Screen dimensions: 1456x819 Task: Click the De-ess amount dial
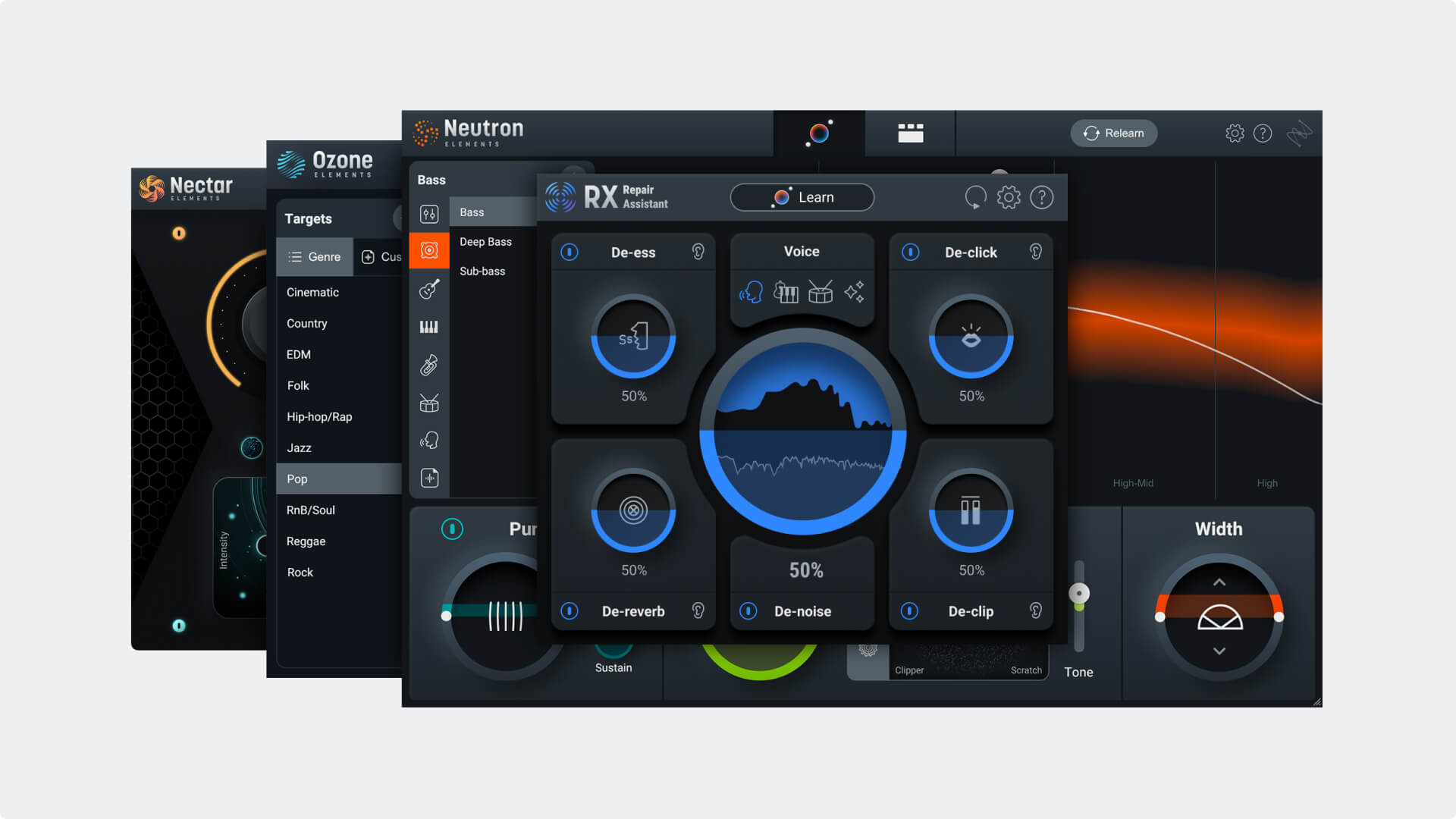coord(633,336)
